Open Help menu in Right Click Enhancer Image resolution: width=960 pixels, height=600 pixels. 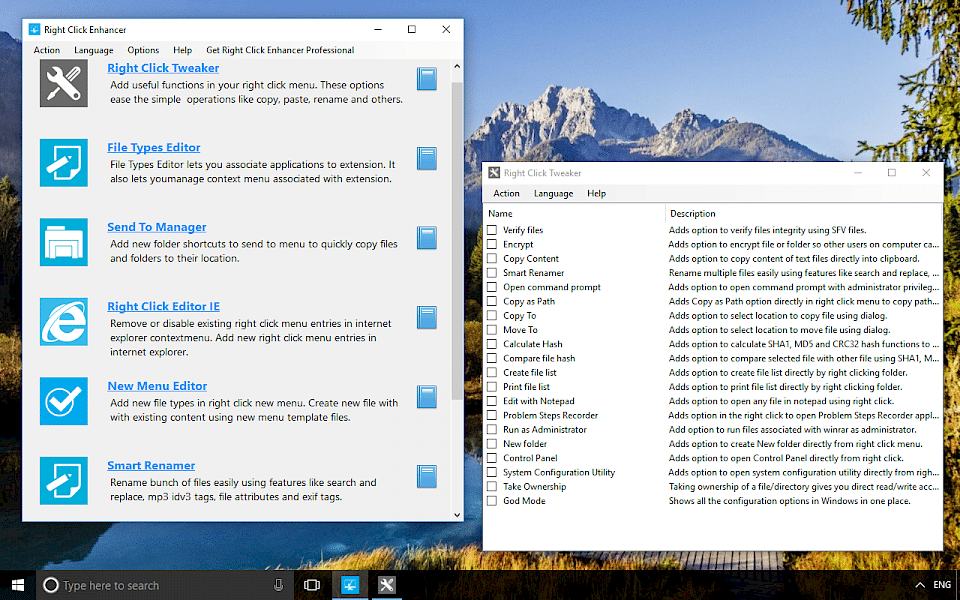pos(182,50)
